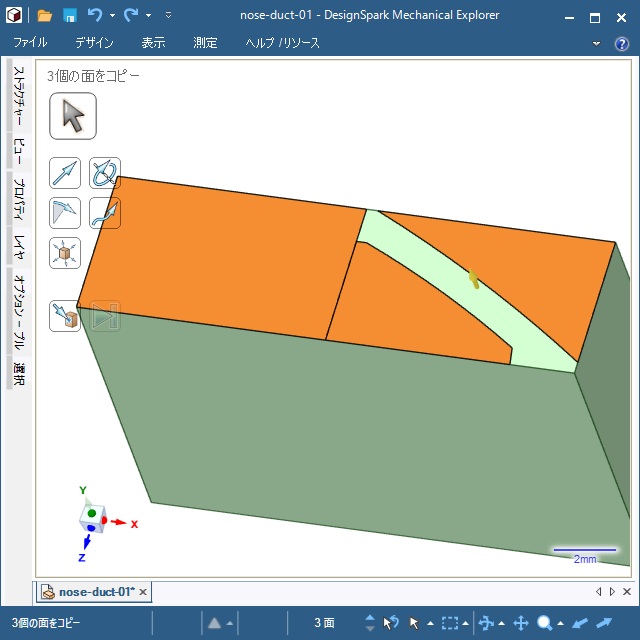Viewport: 640px width, 640px height.
Task: Open the ストラクチャー side panel tab
Action: pyautogui.click(x=18, y=98)
